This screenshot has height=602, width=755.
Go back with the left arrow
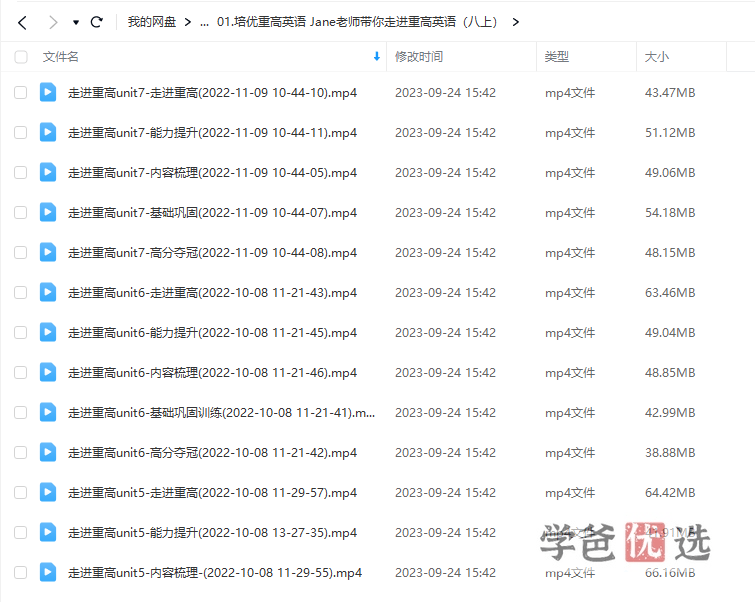click(22, 22)
